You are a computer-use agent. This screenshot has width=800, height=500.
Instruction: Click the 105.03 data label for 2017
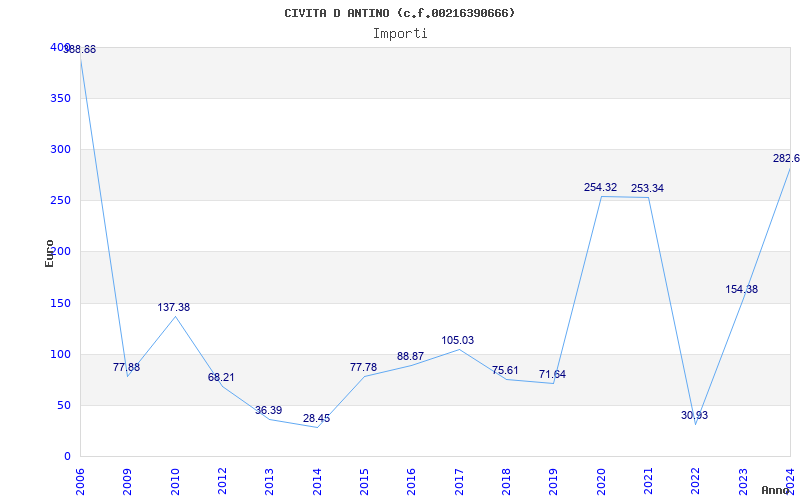pos(457,340)
